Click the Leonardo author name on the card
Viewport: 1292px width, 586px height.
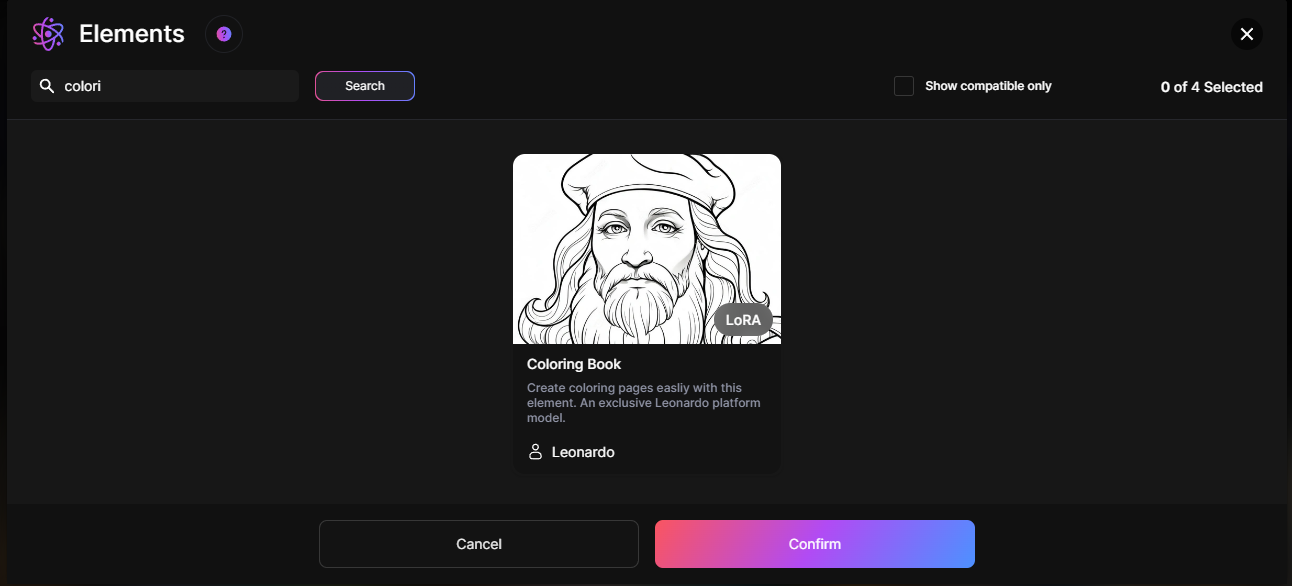click(x=583, y=451)
